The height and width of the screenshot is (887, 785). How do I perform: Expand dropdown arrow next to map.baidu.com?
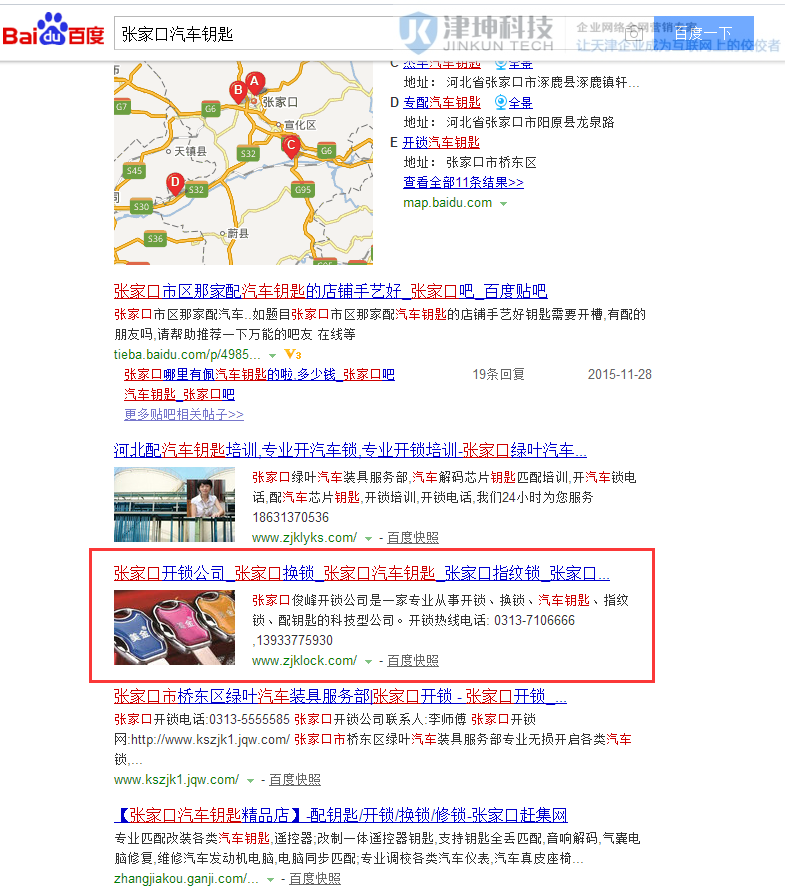503,204
